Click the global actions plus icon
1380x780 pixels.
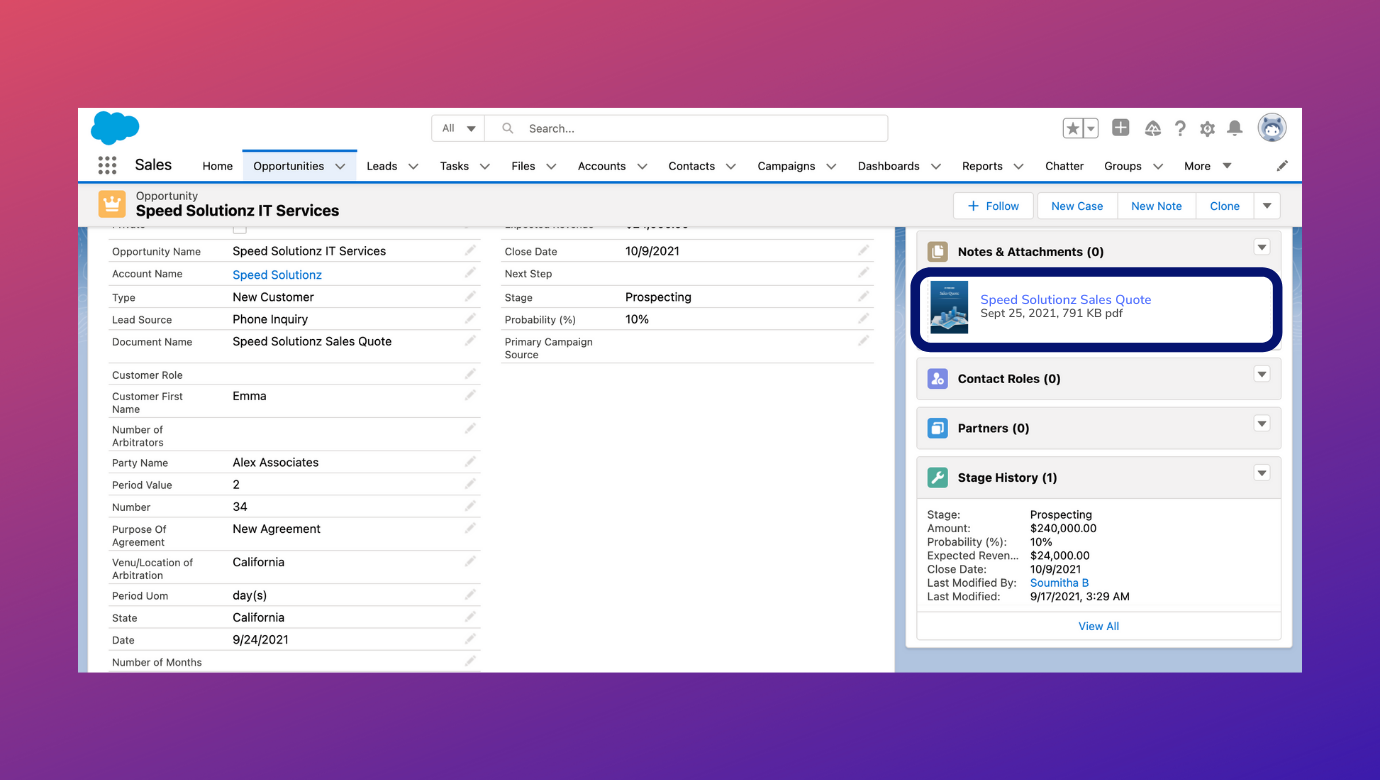(1120, 128)
